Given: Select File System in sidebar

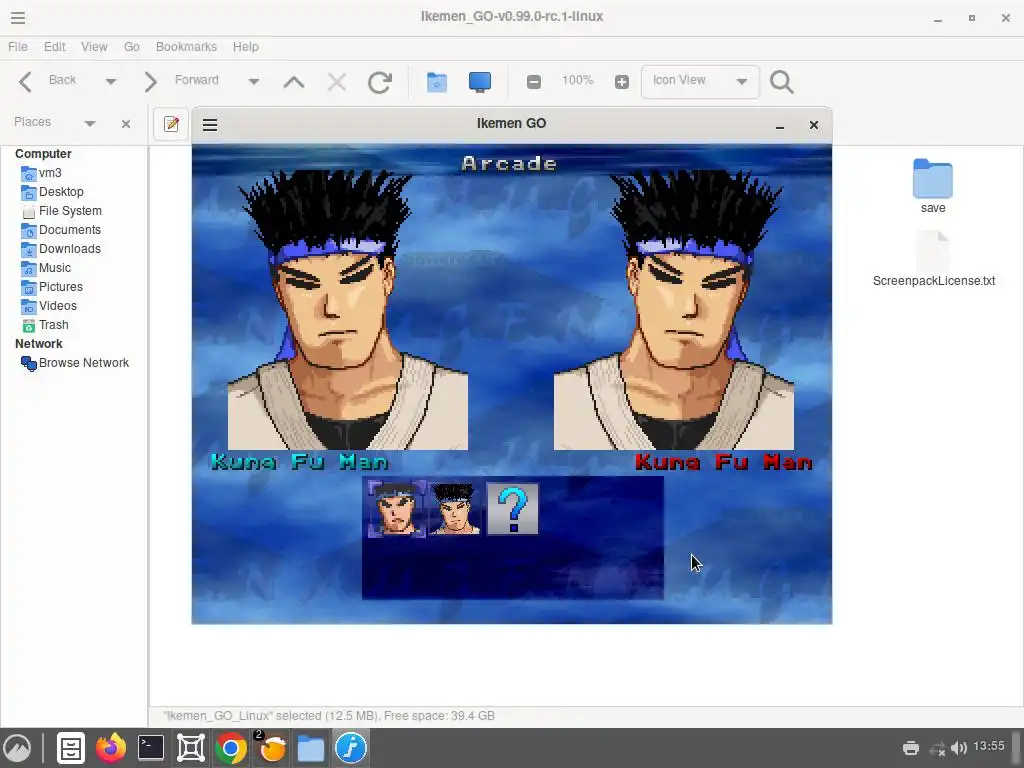Looking at the screenshot, I should pyautogui.click(x=70, y=211).
